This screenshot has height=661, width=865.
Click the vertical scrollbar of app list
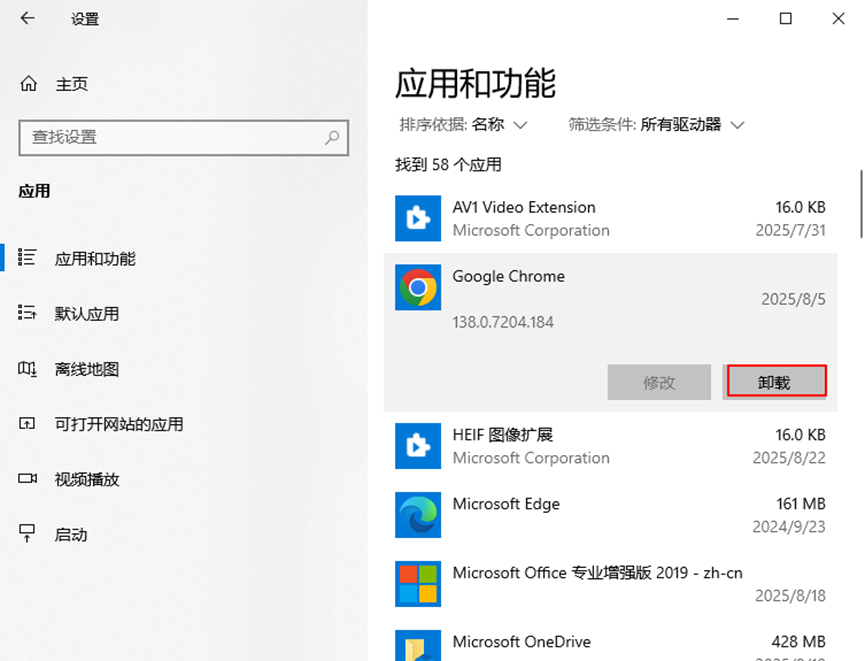click(x=861, y=204)
